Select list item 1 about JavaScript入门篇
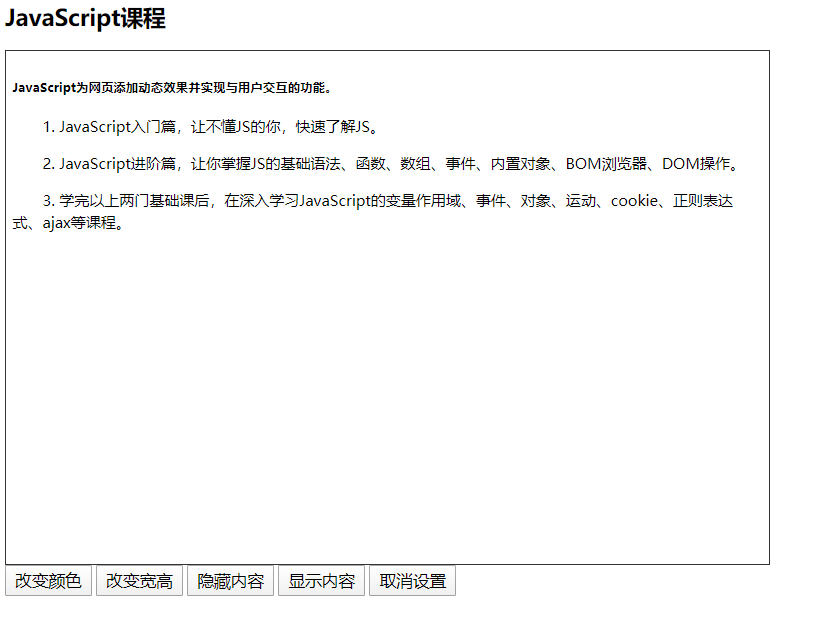This screenshot has height=633, width=821. pos(210,127)
